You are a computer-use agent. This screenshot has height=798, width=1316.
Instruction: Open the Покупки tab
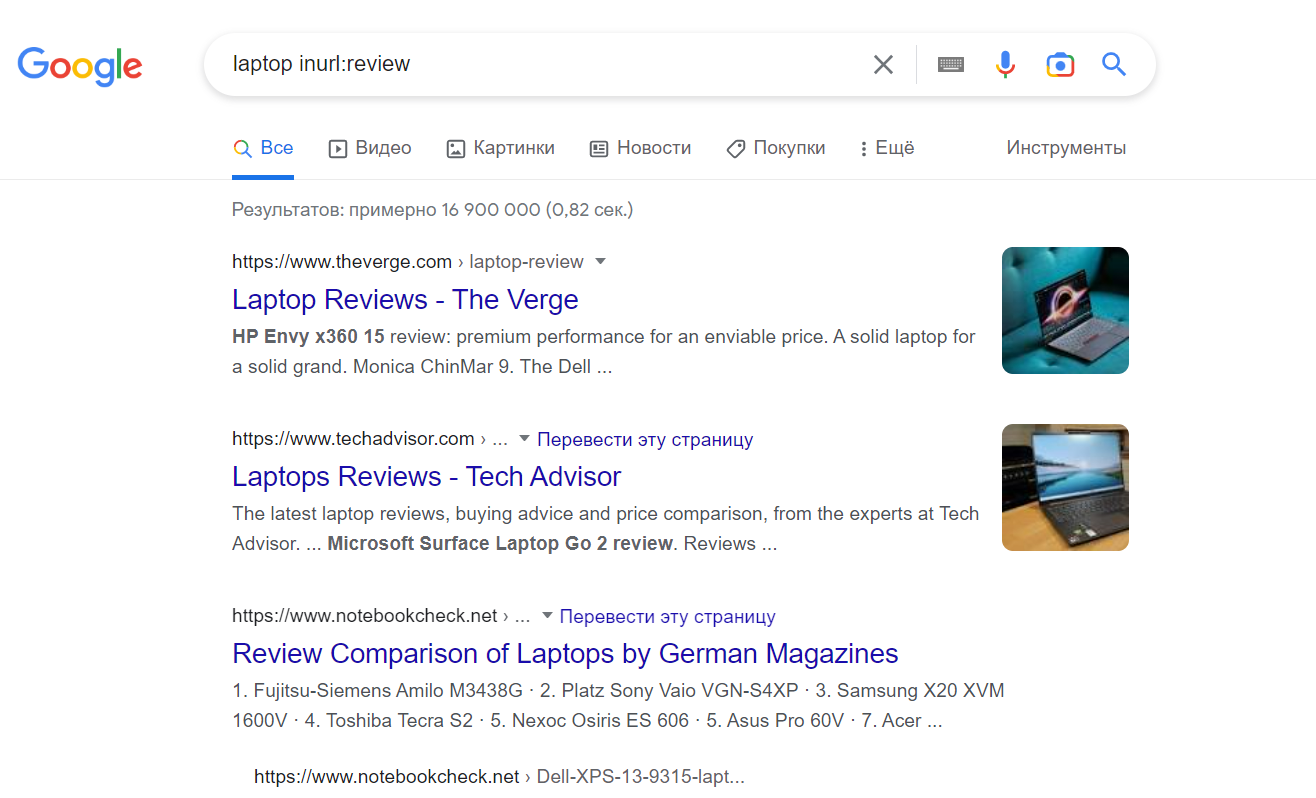(x=776, y=148)
